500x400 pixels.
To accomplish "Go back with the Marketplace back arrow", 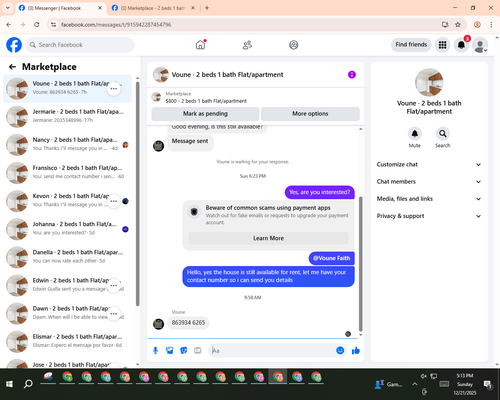I will click(x=12, y=67).
